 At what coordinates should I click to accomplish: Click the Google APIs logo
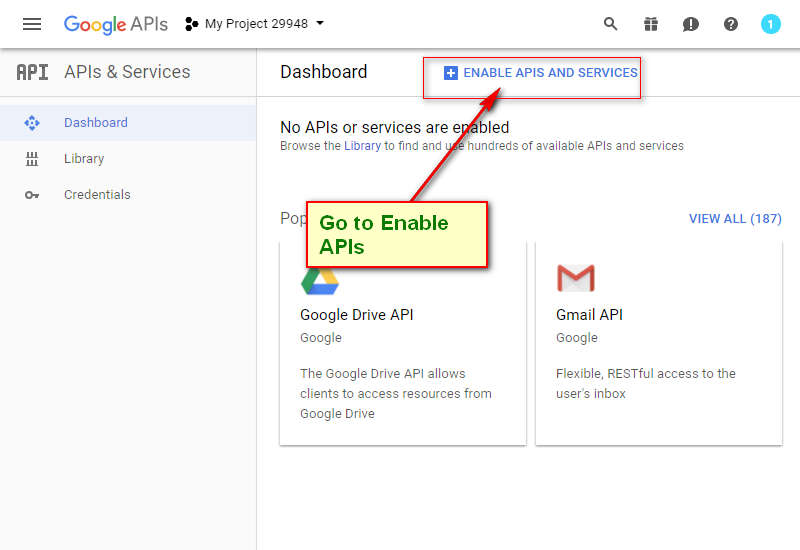coord(115,24)
